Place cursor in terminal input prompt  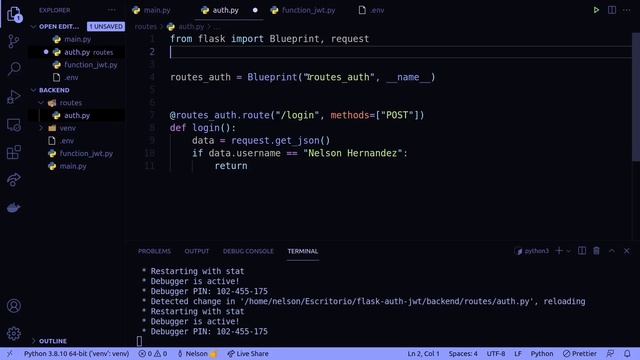coord(140,340)
